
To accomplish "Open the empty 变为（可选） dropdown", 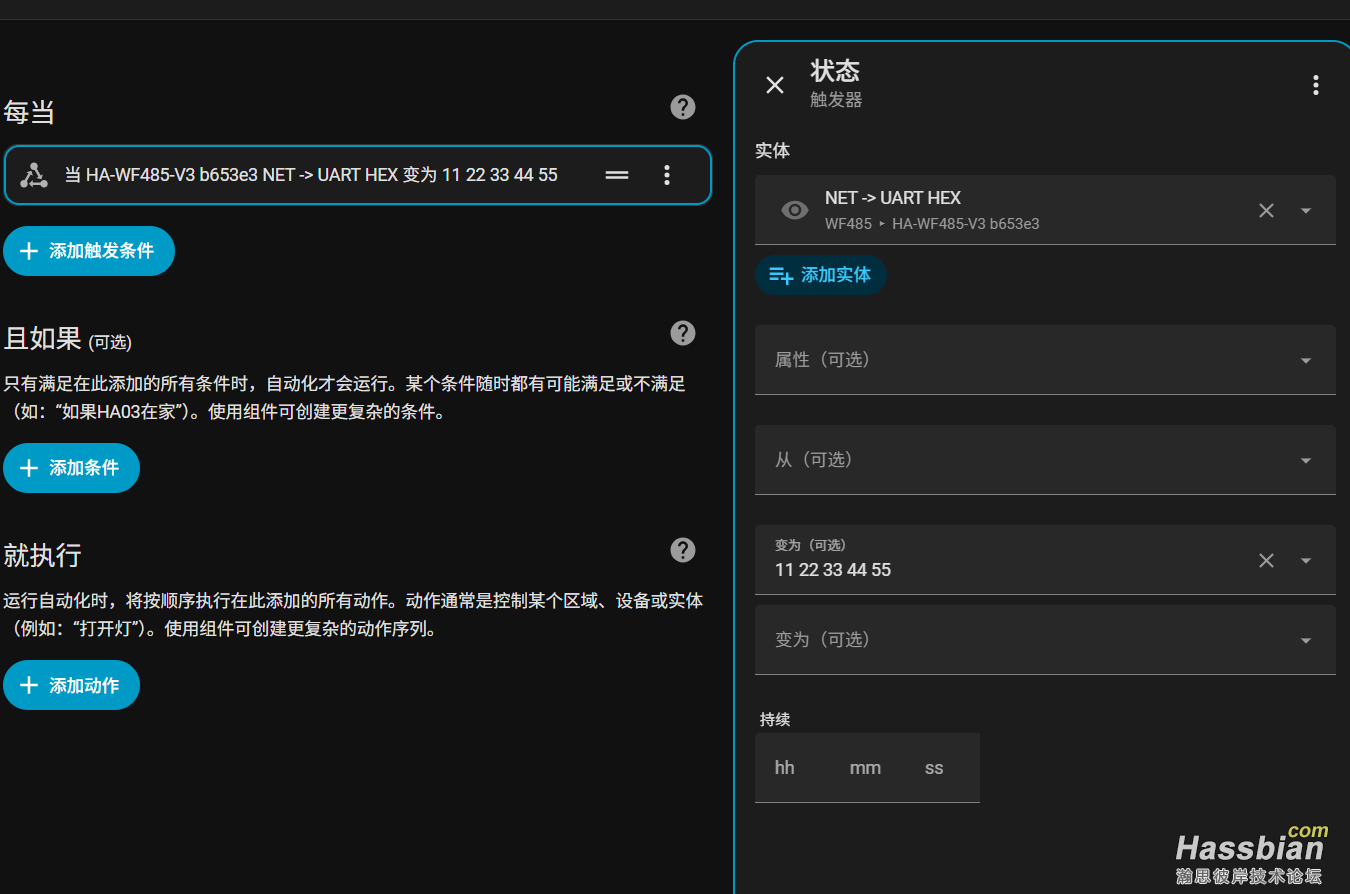I will (1045, 640).
